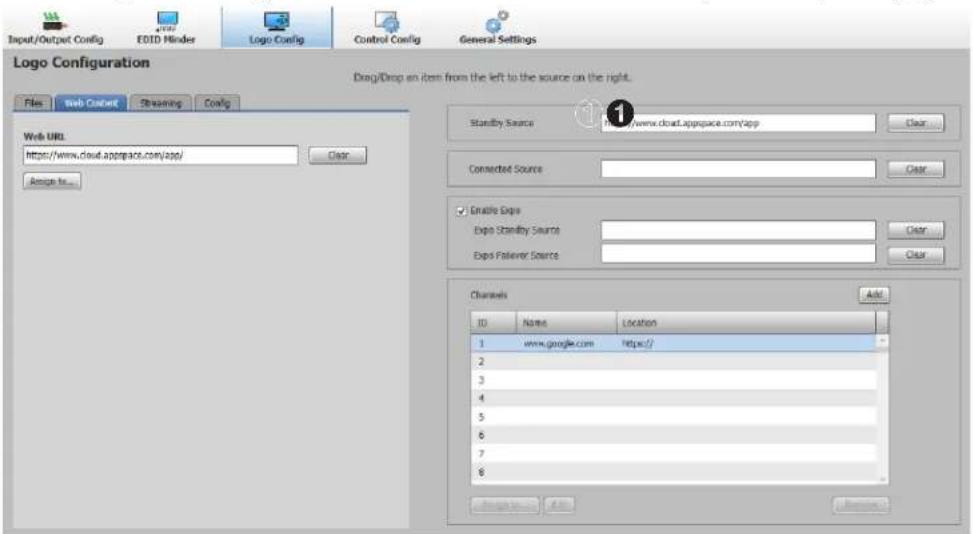Click the Standby Source field

738,123
